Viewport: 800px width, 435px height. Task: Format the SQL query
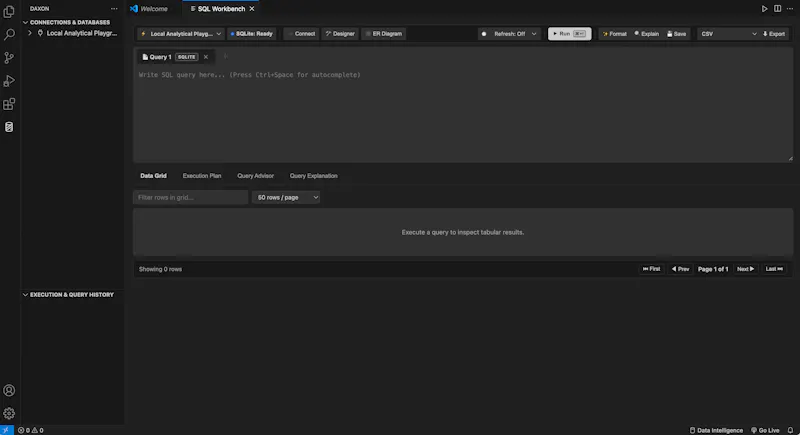pyautogui.click(x=614, y=34)
